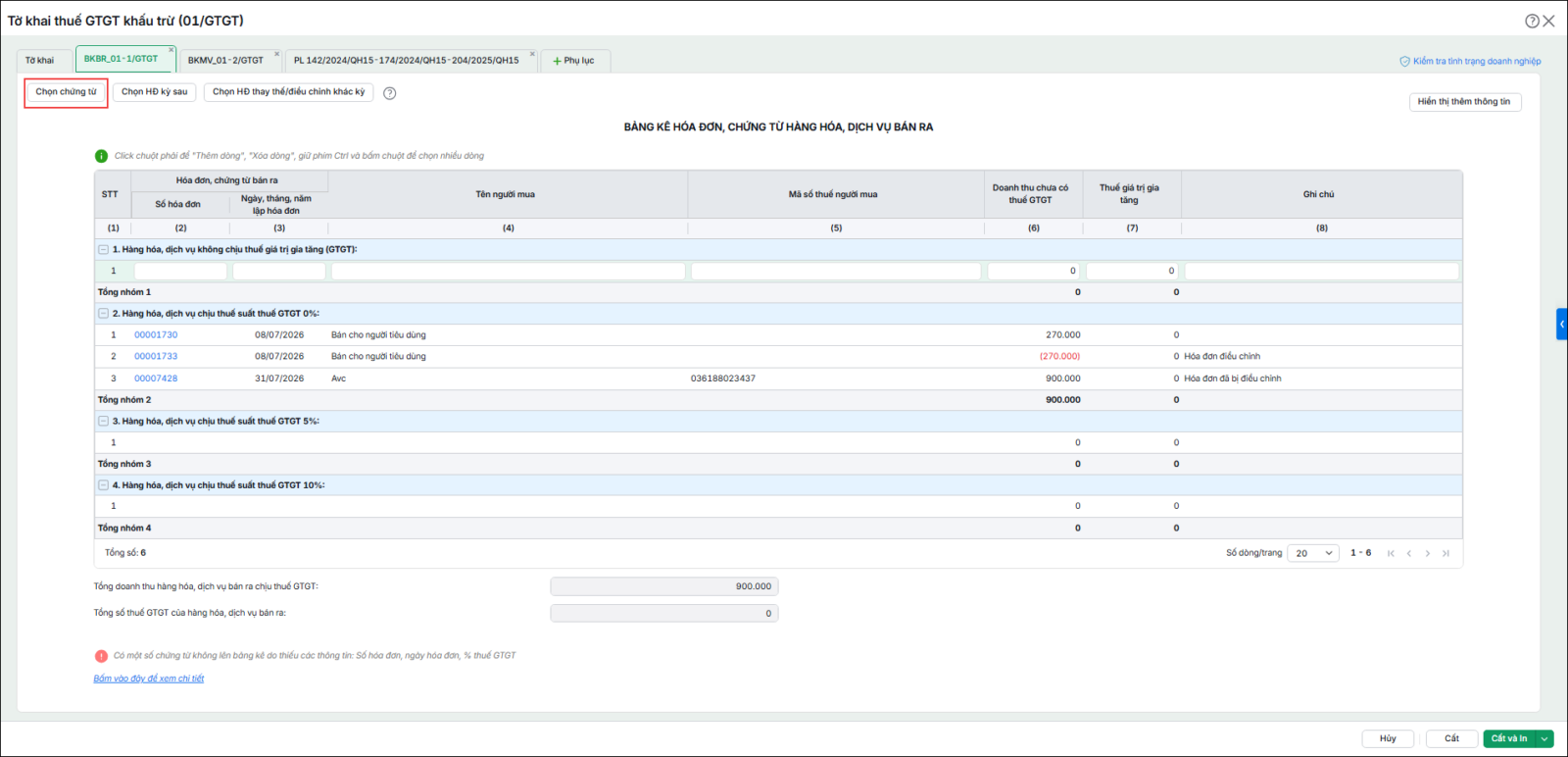
Task: Go to next page arrow in pagination
Action: tap(1428, 553)
